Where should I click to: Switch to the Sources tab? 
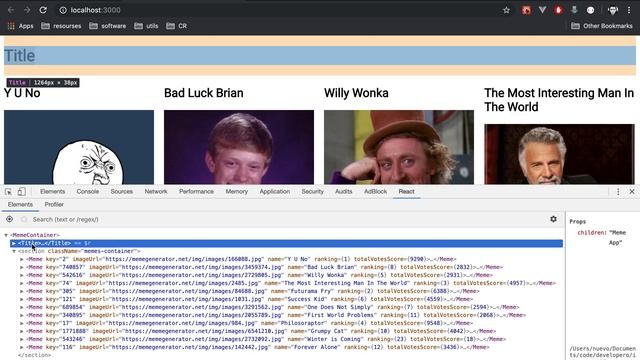coord(122,191)
